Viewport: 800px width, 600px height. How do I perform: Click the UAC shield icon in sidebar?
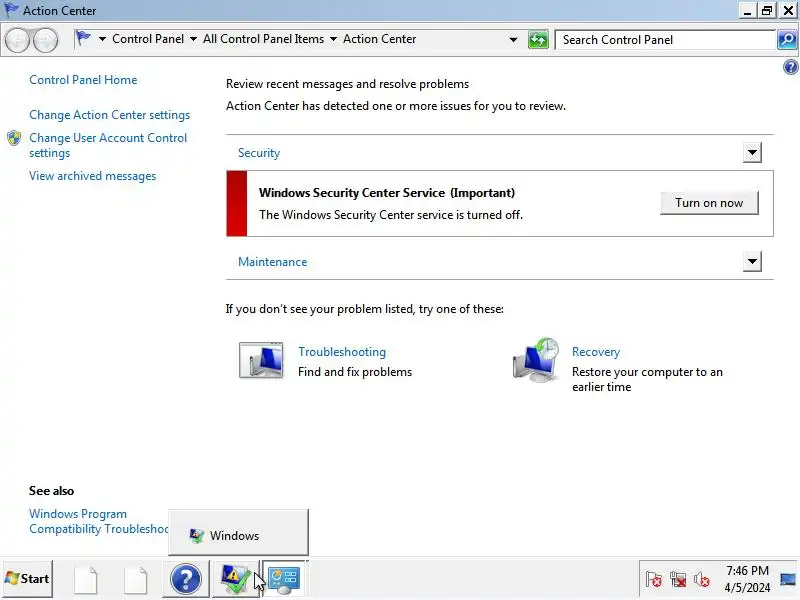[14, 138]
